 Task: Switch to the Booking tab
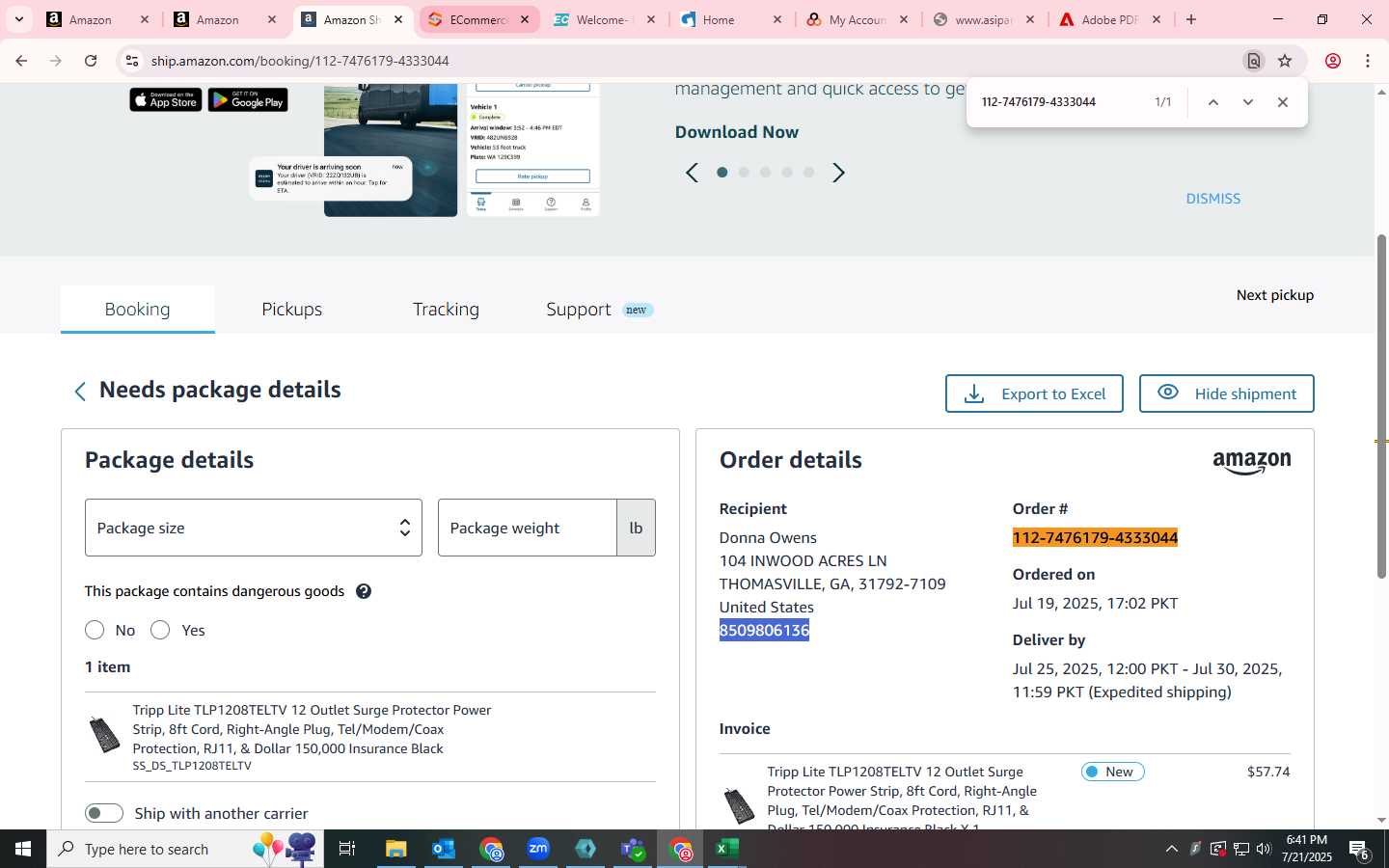(138, 310)
